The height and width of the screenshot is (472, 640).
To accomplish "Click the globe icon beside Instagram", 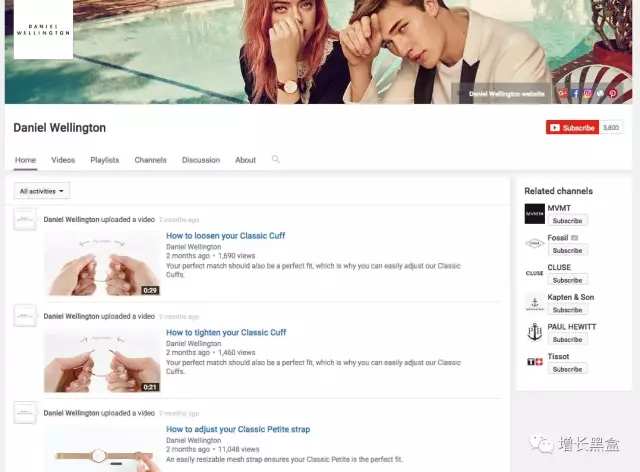I will [600, 94].
